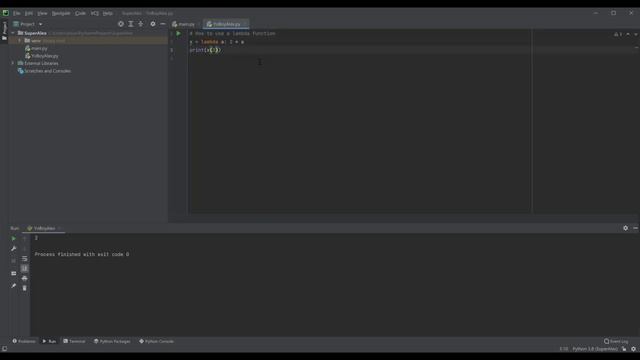
Task: Open the Project view dropdown
Action: click(28, 24)
